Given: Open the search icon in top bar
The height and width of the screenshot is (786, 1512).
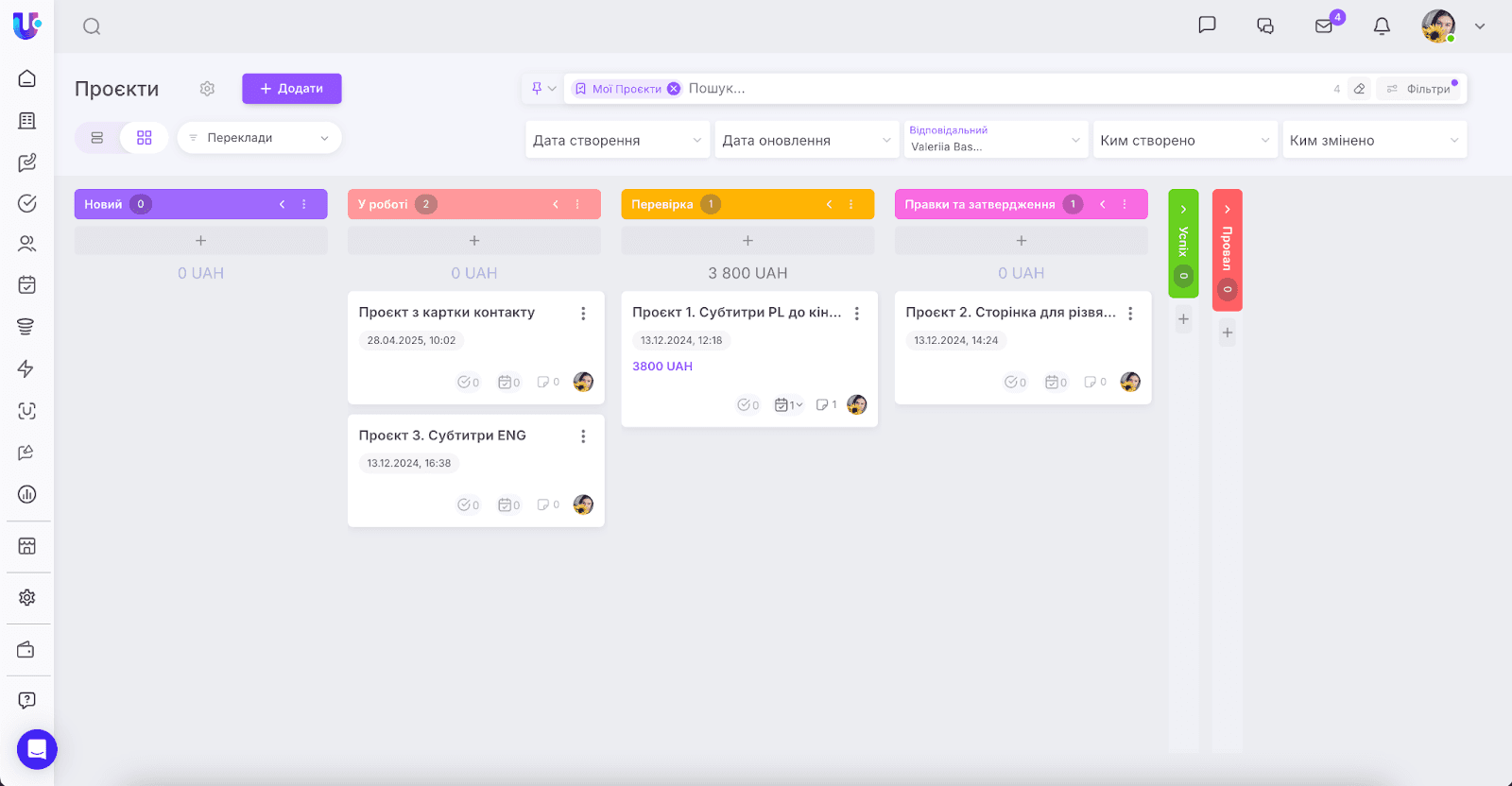Looking at the screenshot, I should coord(92,26).
